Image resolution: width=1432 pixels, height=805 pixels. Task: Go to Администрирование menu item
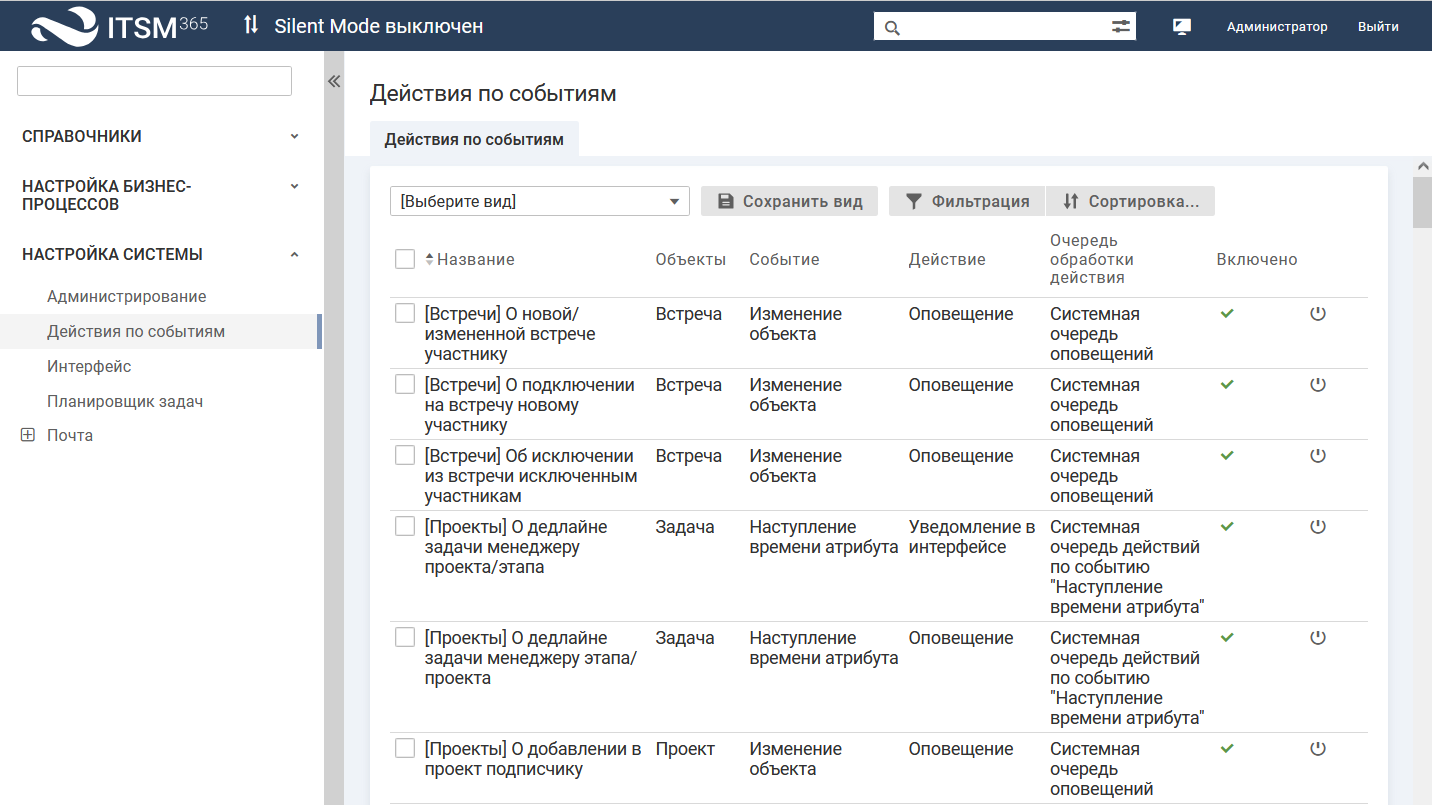click(127, 296)
